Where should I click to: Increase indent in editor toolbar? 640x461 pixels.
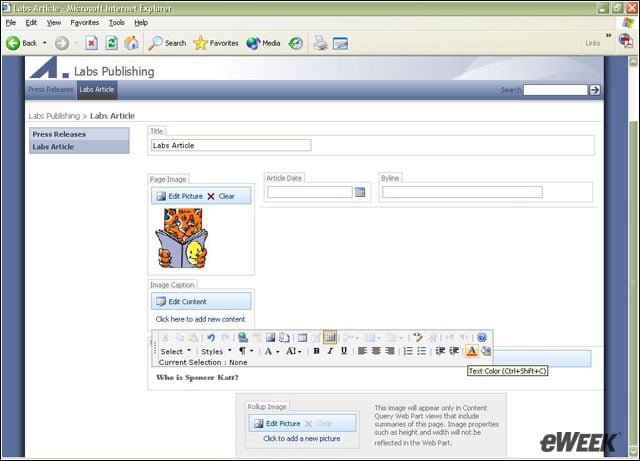pos(453,351)
